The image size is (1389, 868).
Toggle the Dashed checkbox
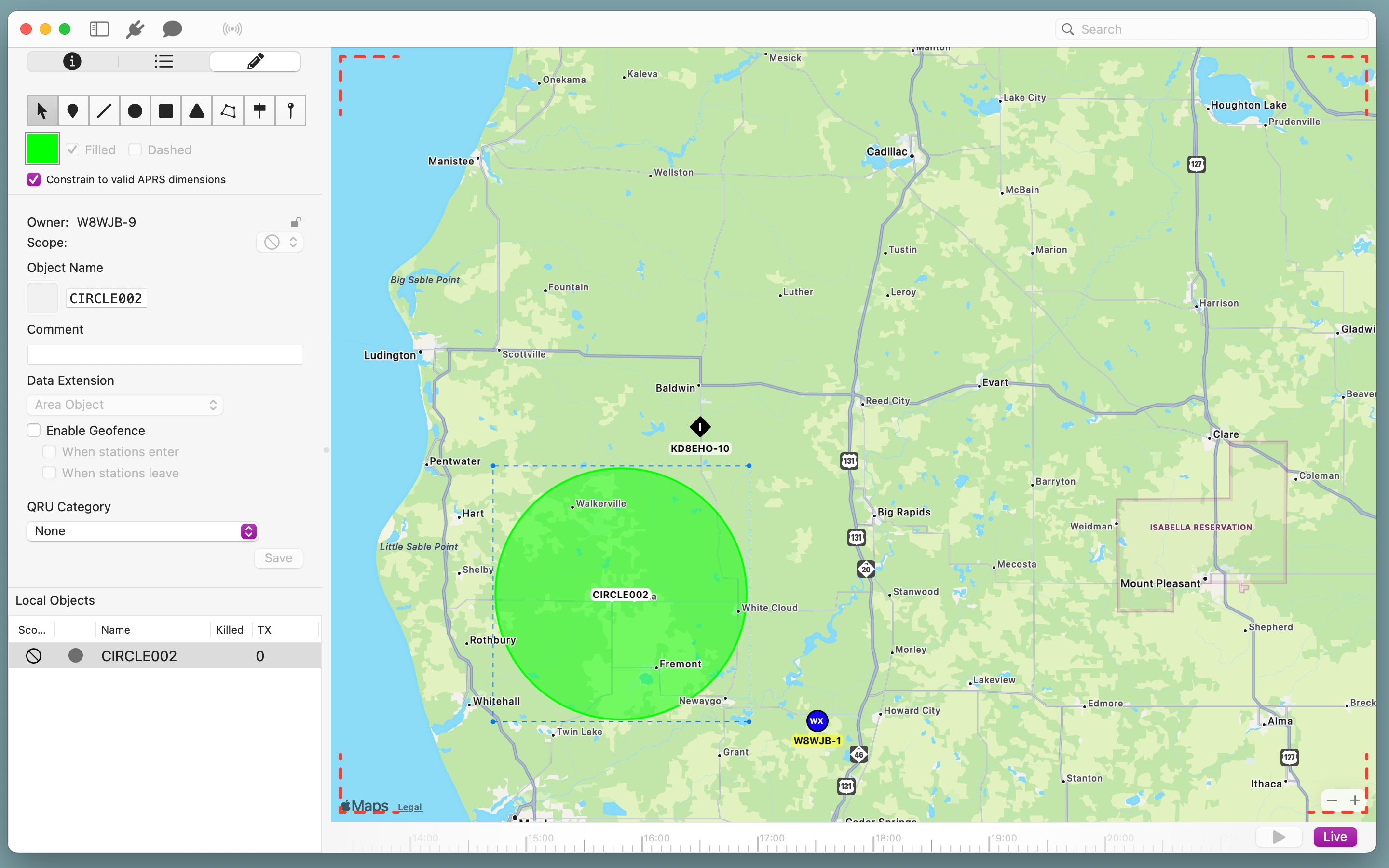point(136,150)
